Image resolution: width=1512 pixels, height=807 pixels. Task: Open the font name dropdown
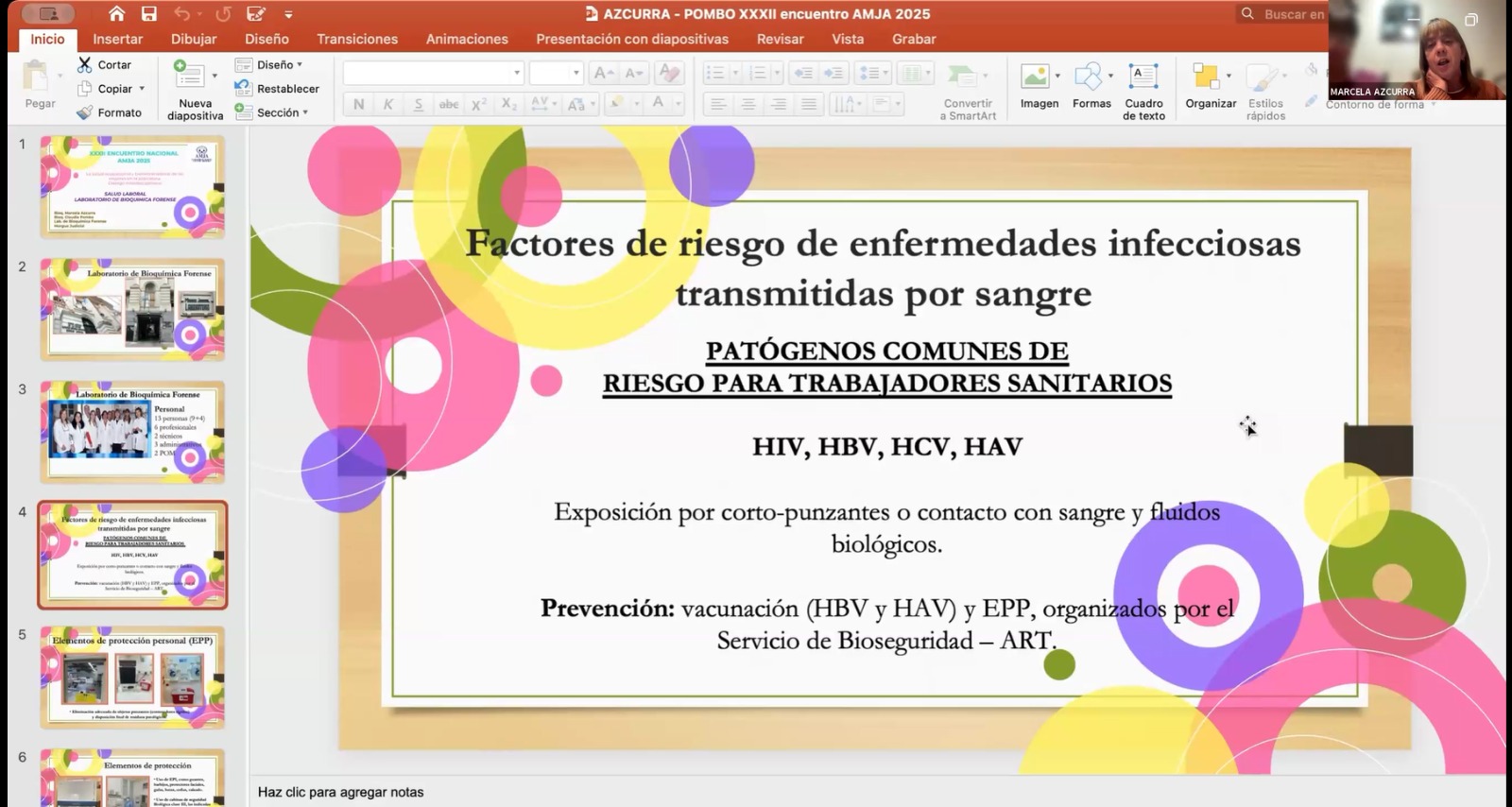coord(517,73)
